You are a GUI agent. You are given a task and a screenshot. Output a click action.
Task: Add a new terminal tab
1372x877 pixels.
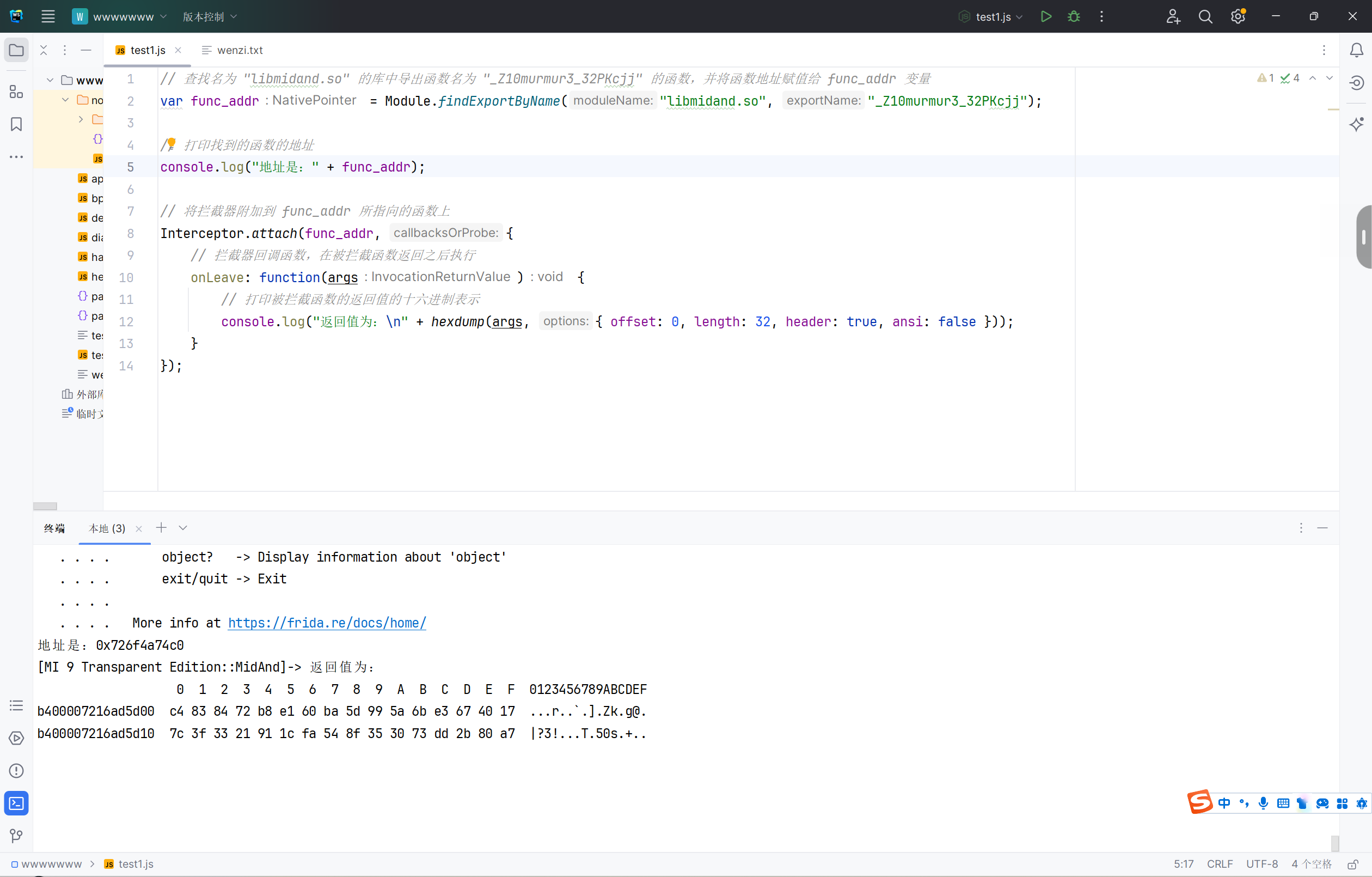point(161,527)
